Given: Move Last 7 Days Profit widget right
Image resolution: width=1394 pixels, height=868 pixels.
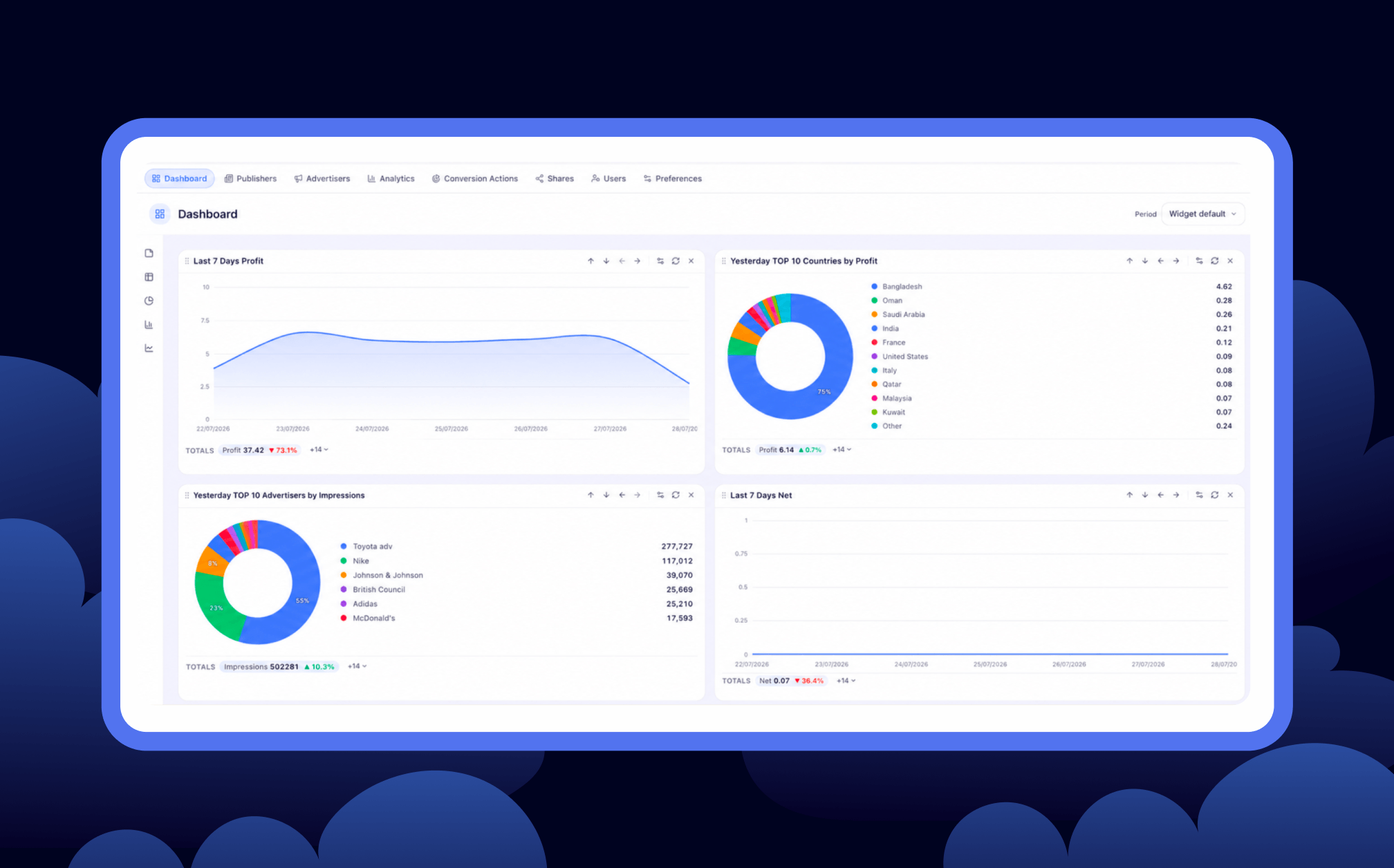Looking at the screenshot, I should click(638, 261).
